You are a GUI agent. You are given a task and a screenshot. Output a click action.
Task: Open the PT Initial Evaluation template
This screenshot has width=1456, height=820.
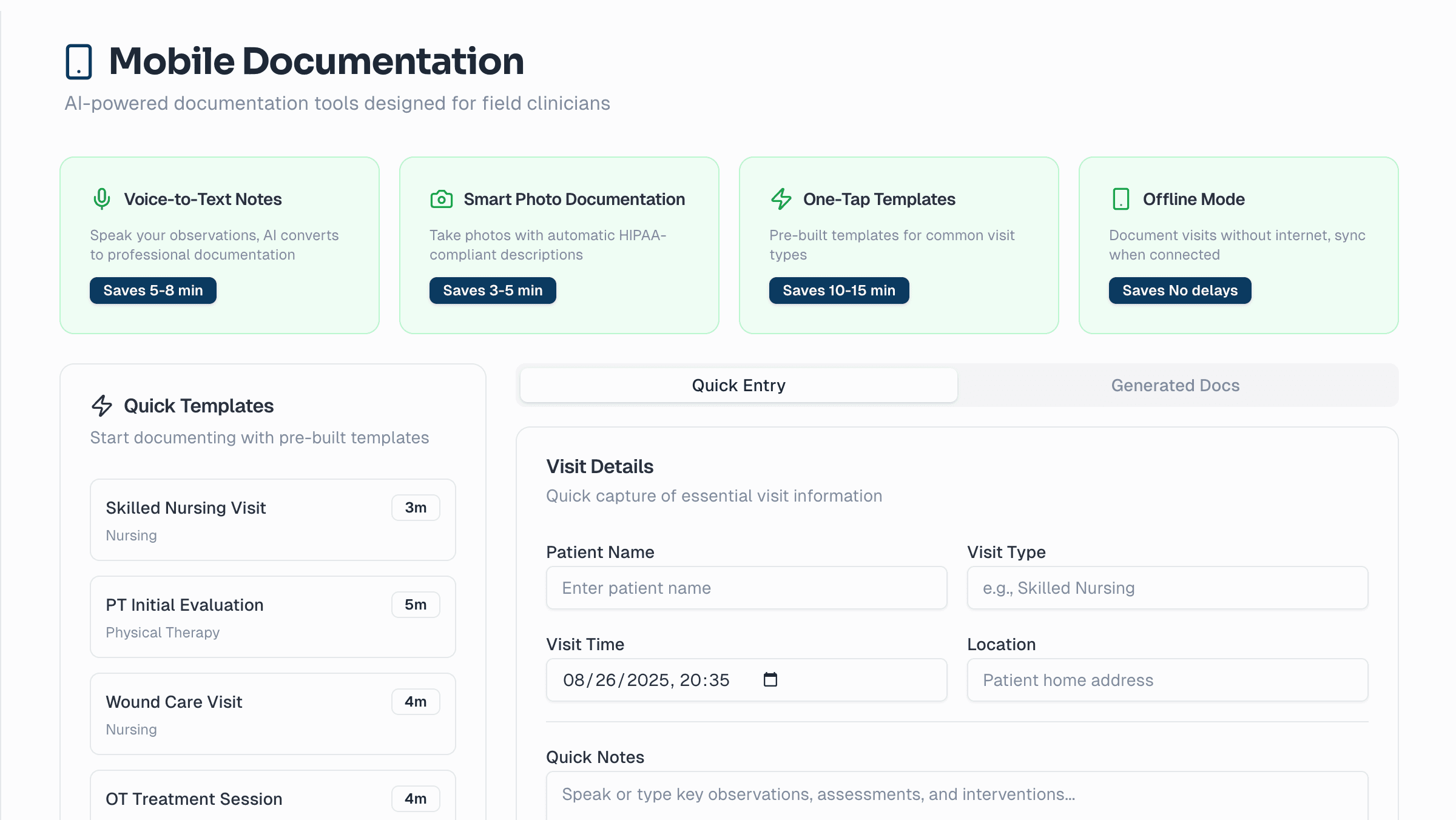click(272, 616)
